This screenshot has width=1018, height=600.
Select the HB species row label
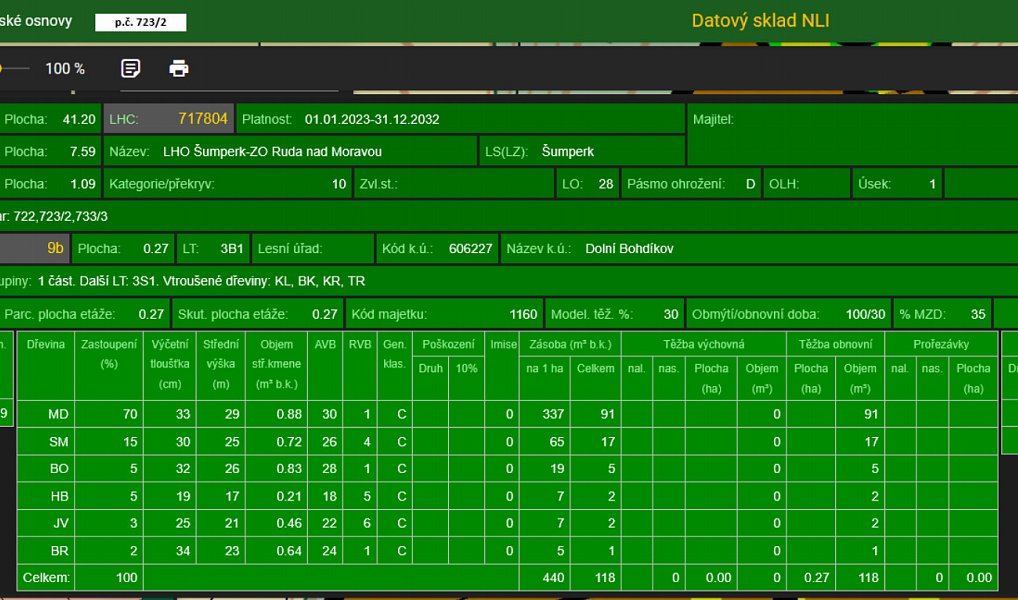tap(59, 497)
